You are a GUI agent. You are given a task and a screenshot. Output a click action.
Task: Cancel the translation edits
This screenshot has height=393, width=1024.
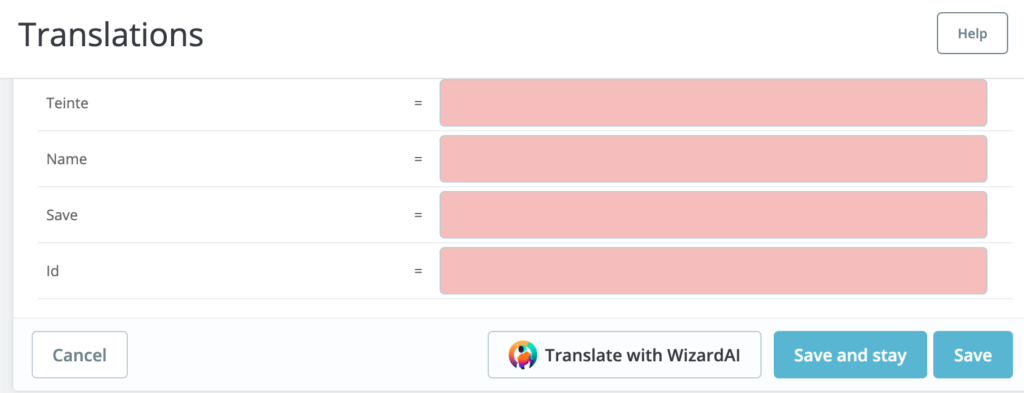80,354
